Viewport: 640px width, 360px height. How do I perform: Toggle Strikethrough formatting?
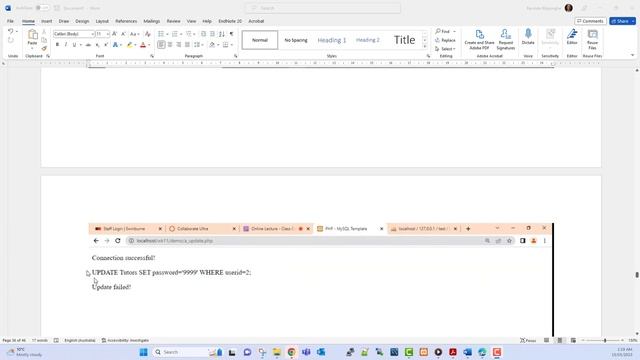(x=88, y=45)
